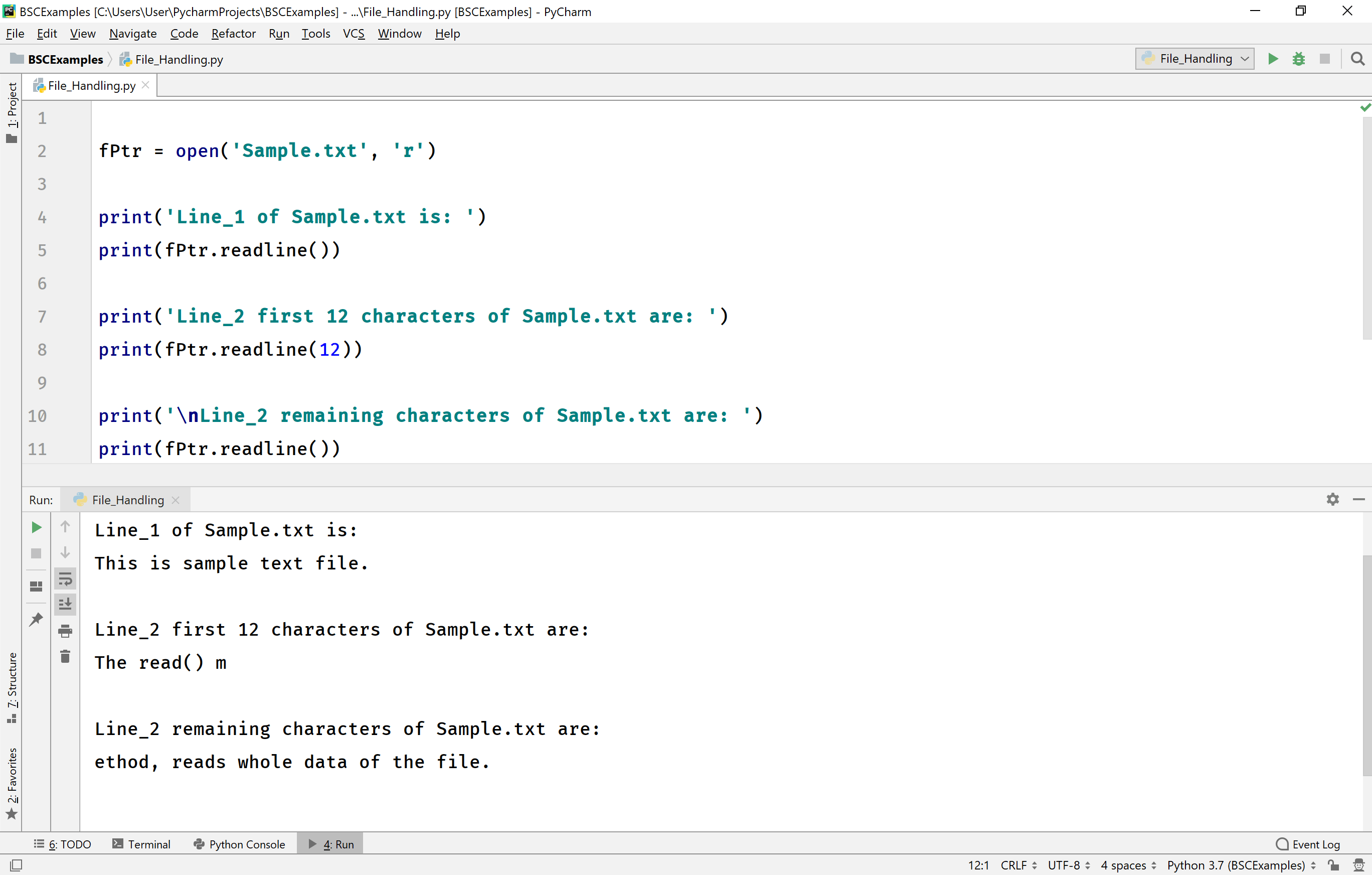Image resolution: width=1372 pixels, height=875 pixels.
Task: Rerun the program from the Run panel
Action: pyautogui.click(x=36, y=527)
